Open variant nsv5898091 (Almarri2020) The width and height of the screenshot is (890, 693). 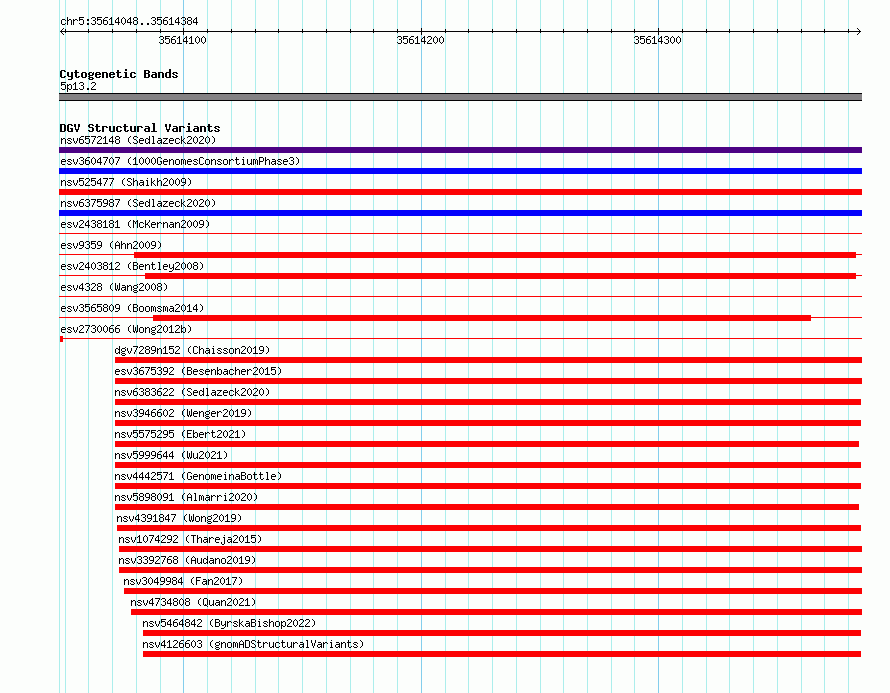pos(186,497)
